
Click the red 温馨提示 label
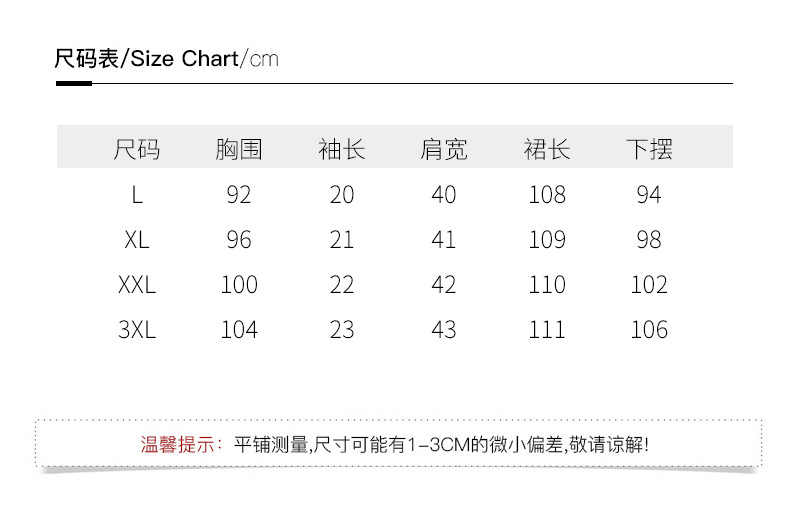coord(182,445)
